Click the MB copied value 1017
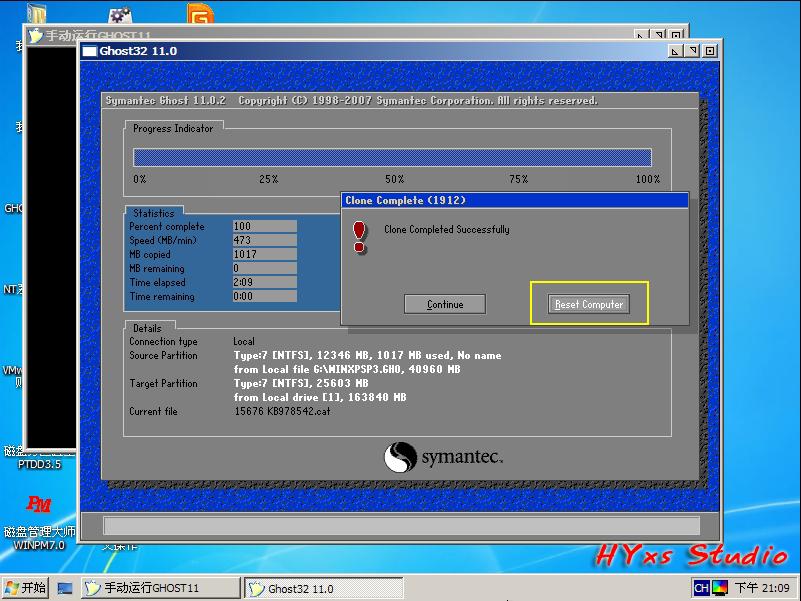The image size is (801, 601). (265, 254)
